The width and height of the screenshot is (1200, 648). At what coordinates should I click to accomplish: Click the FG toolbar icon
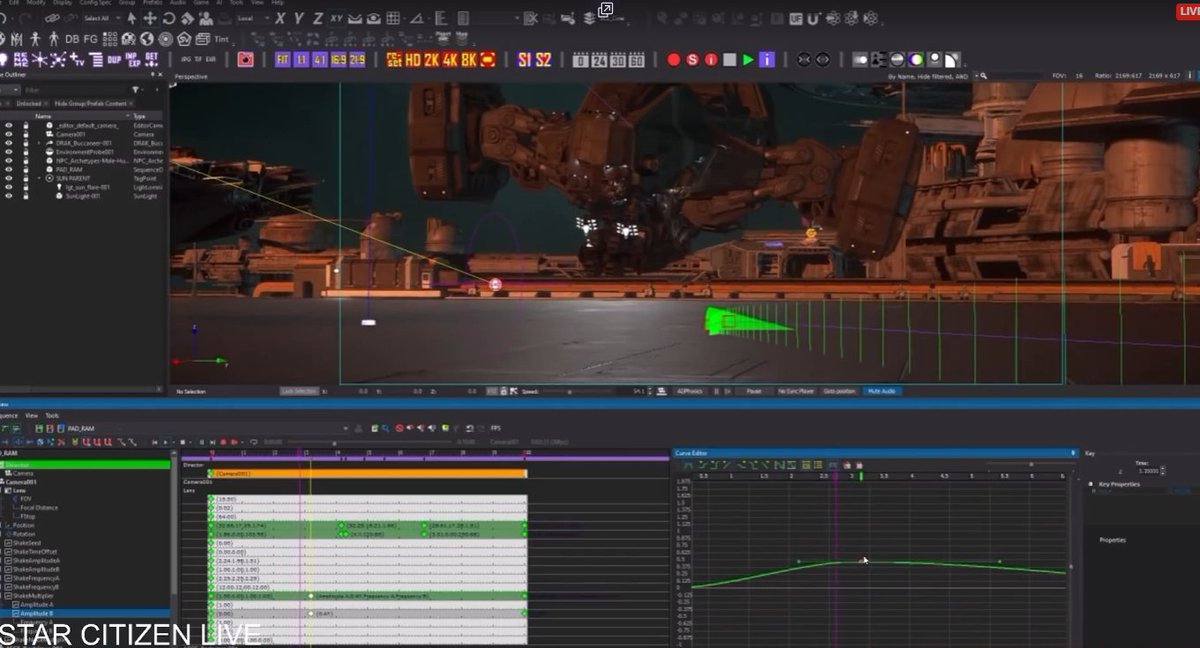tap(91, 38)
